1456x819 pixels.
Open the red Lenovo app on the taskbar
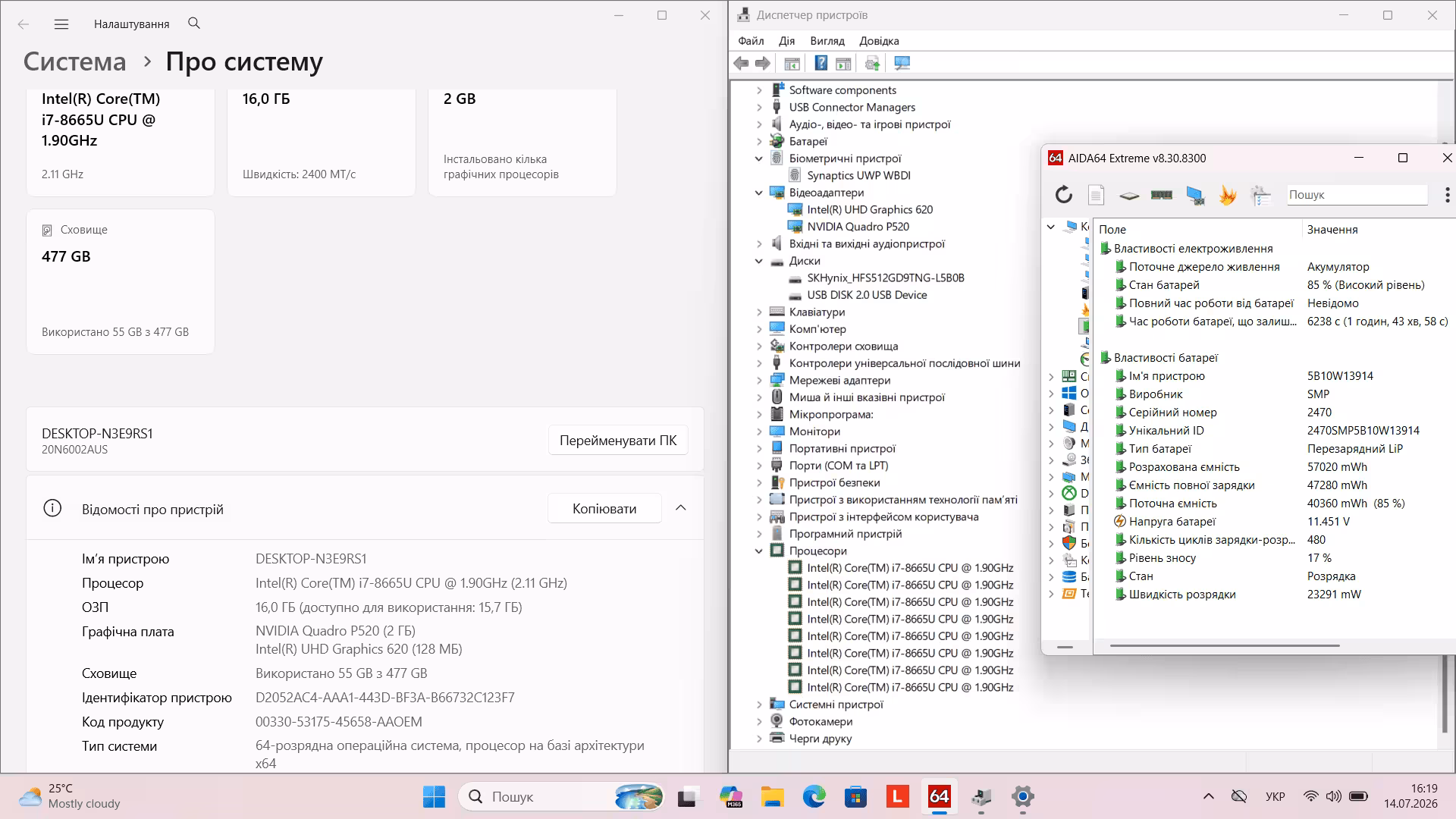tap(898, 797)
